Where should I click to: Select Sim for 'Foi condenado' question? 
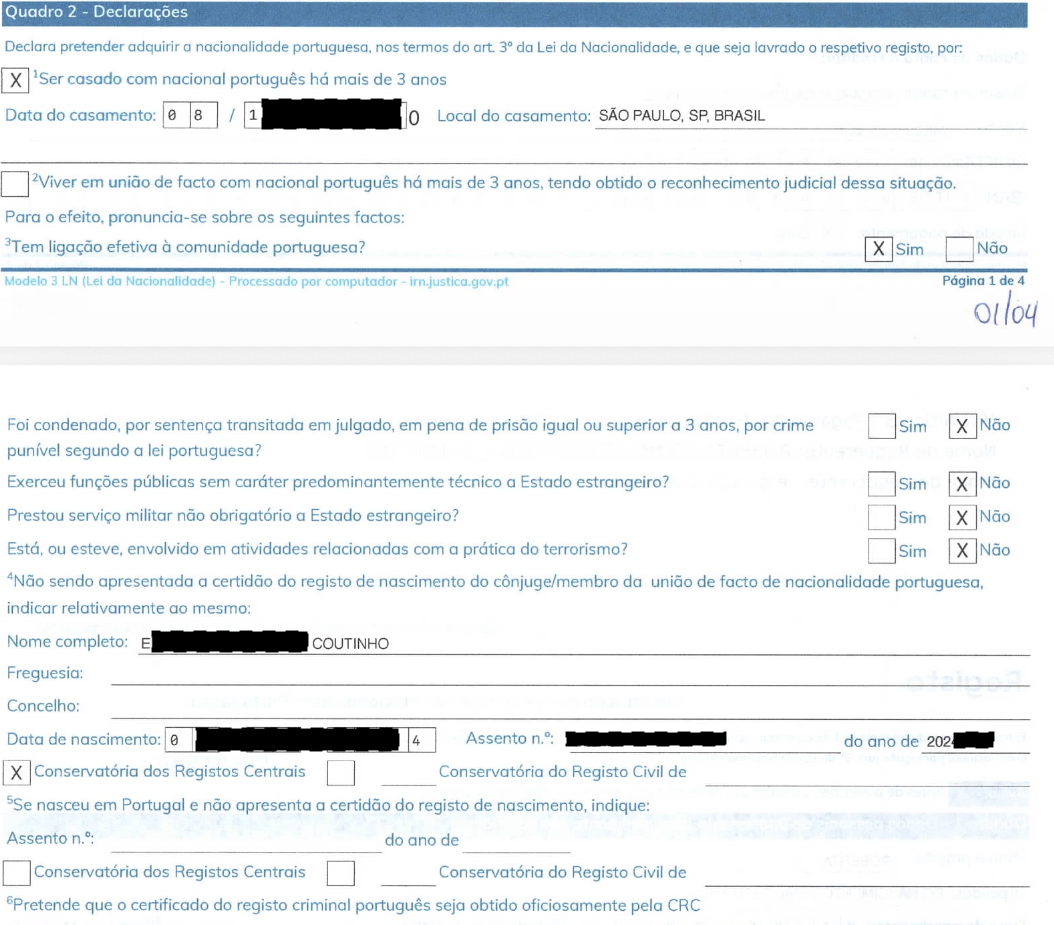(x=881, y=426)
